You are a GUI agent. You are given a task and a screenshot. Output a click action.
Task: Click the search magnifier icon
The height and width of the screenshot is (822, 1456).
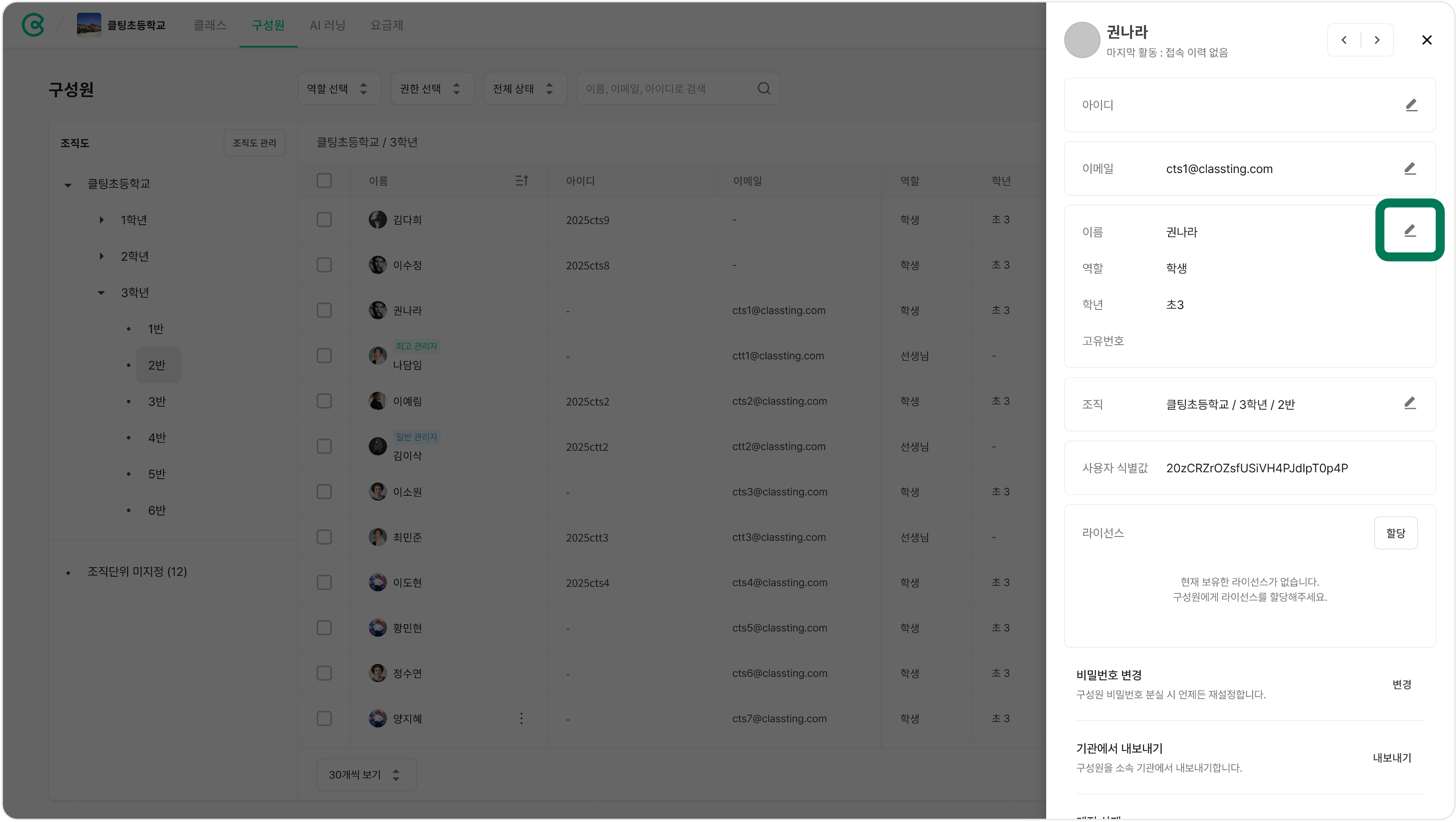click(764, 89)
